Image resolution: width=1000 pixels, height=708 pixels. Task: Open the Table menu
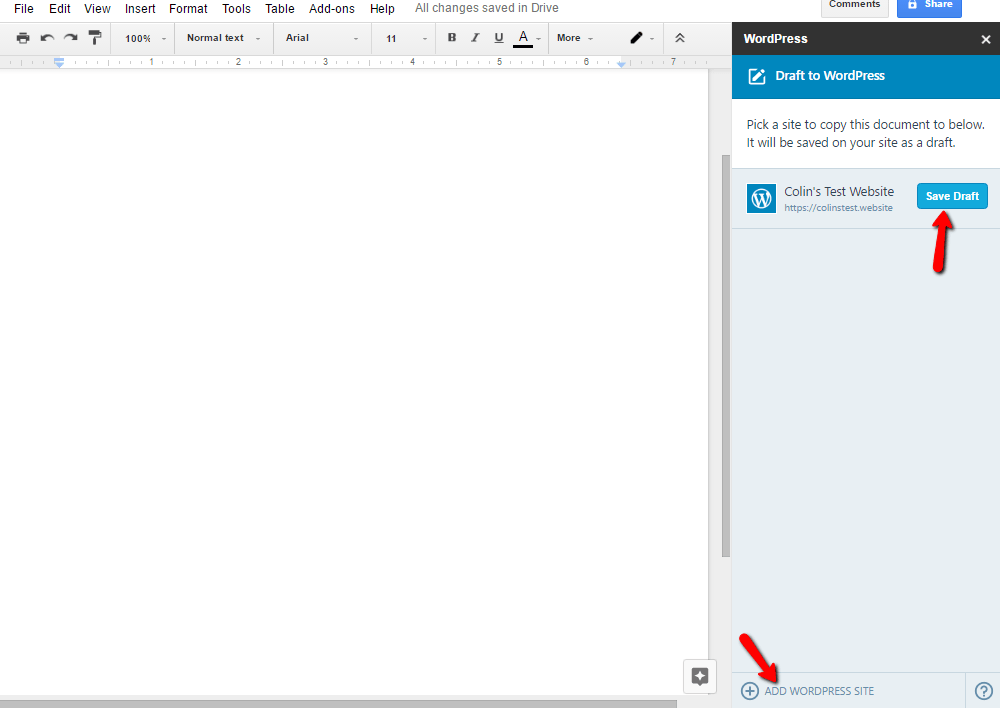click(x=280, y=9)
